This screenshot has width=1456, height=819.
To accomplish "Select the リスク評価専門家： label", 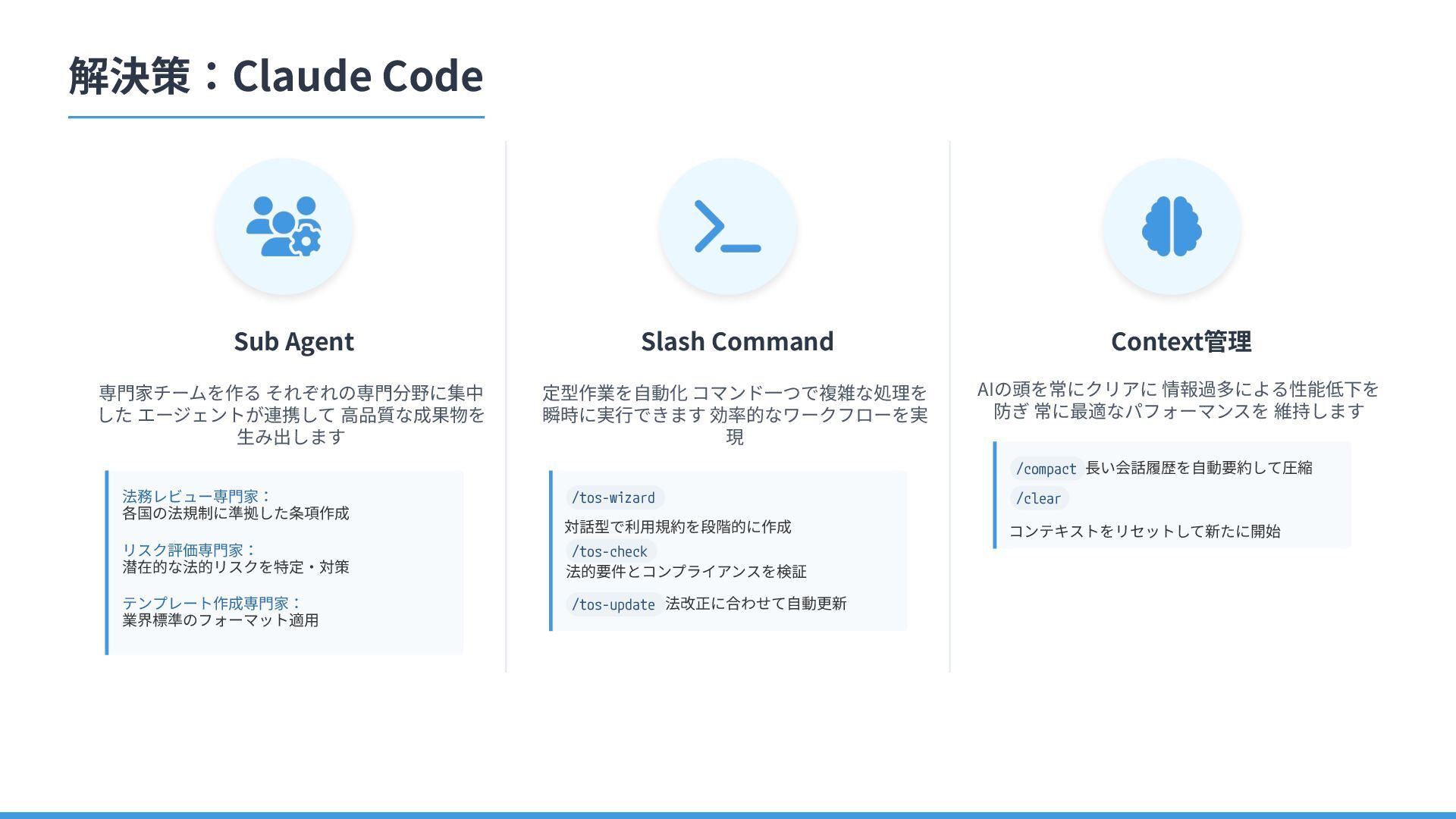I will [x=190, y=550].
